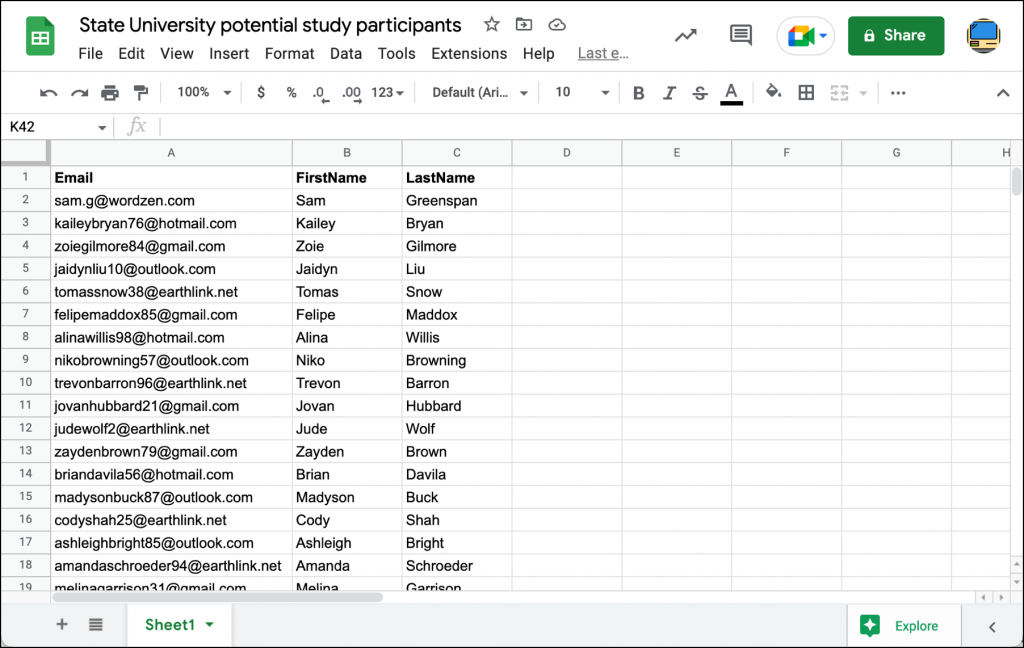Open the Insert menu

tap(229, 54)
